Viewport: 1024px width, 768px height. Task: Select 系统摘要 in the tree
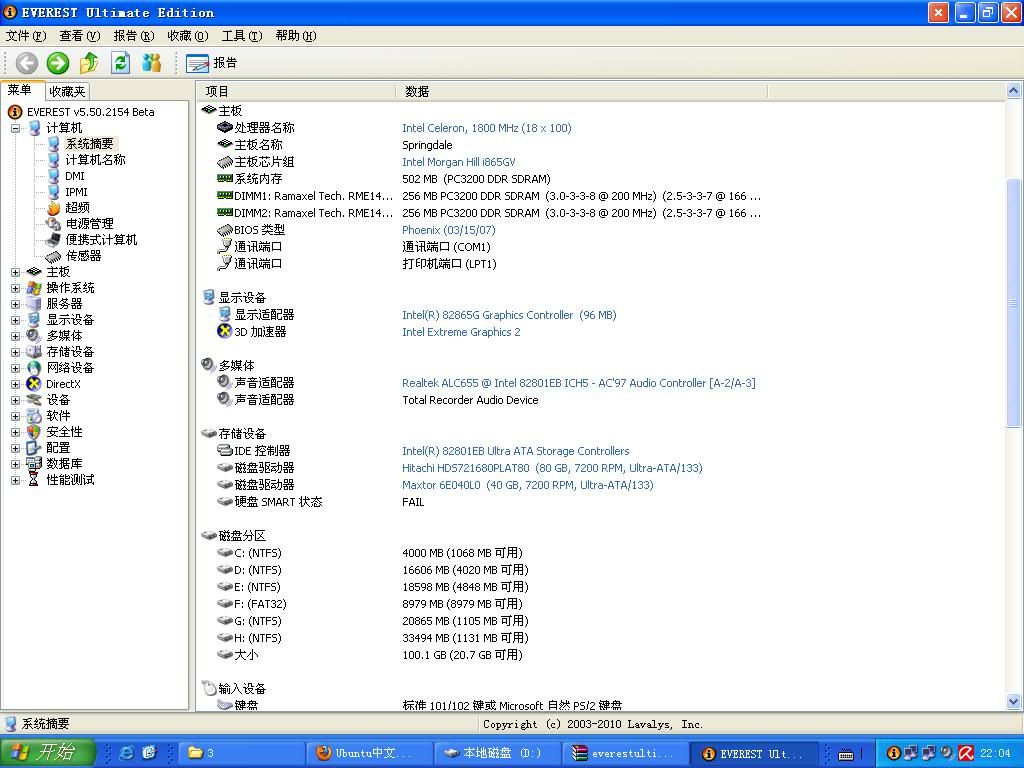click(x=89, y=144)
